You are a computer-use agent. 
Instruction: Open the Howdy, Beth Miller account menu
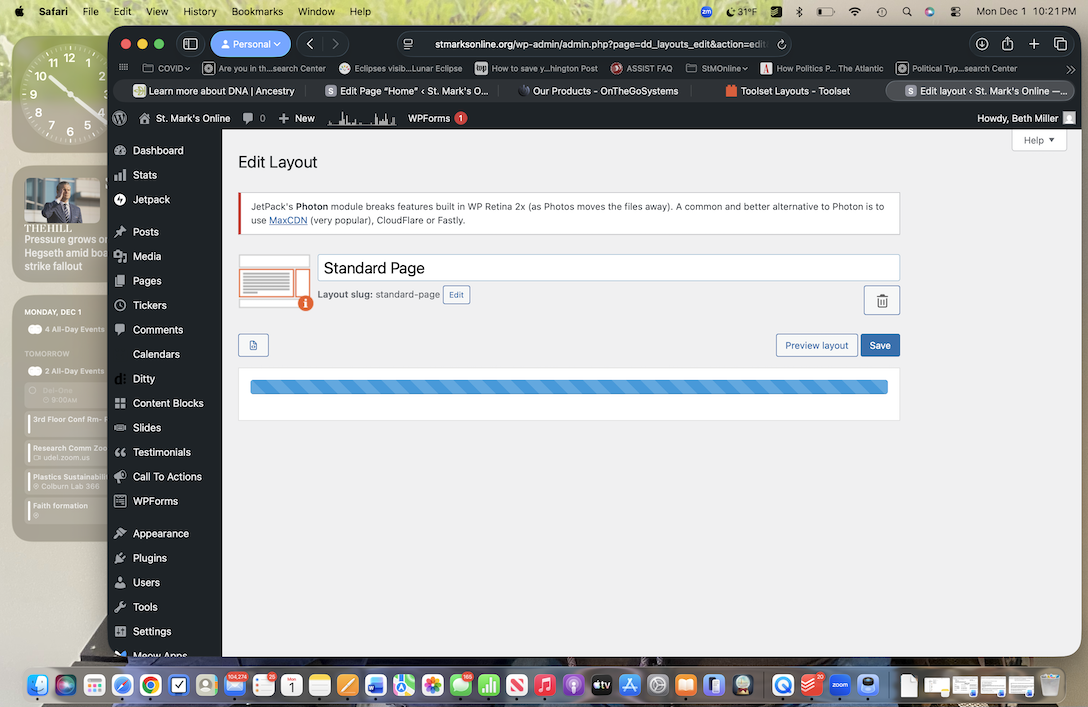pos(1026,119)
